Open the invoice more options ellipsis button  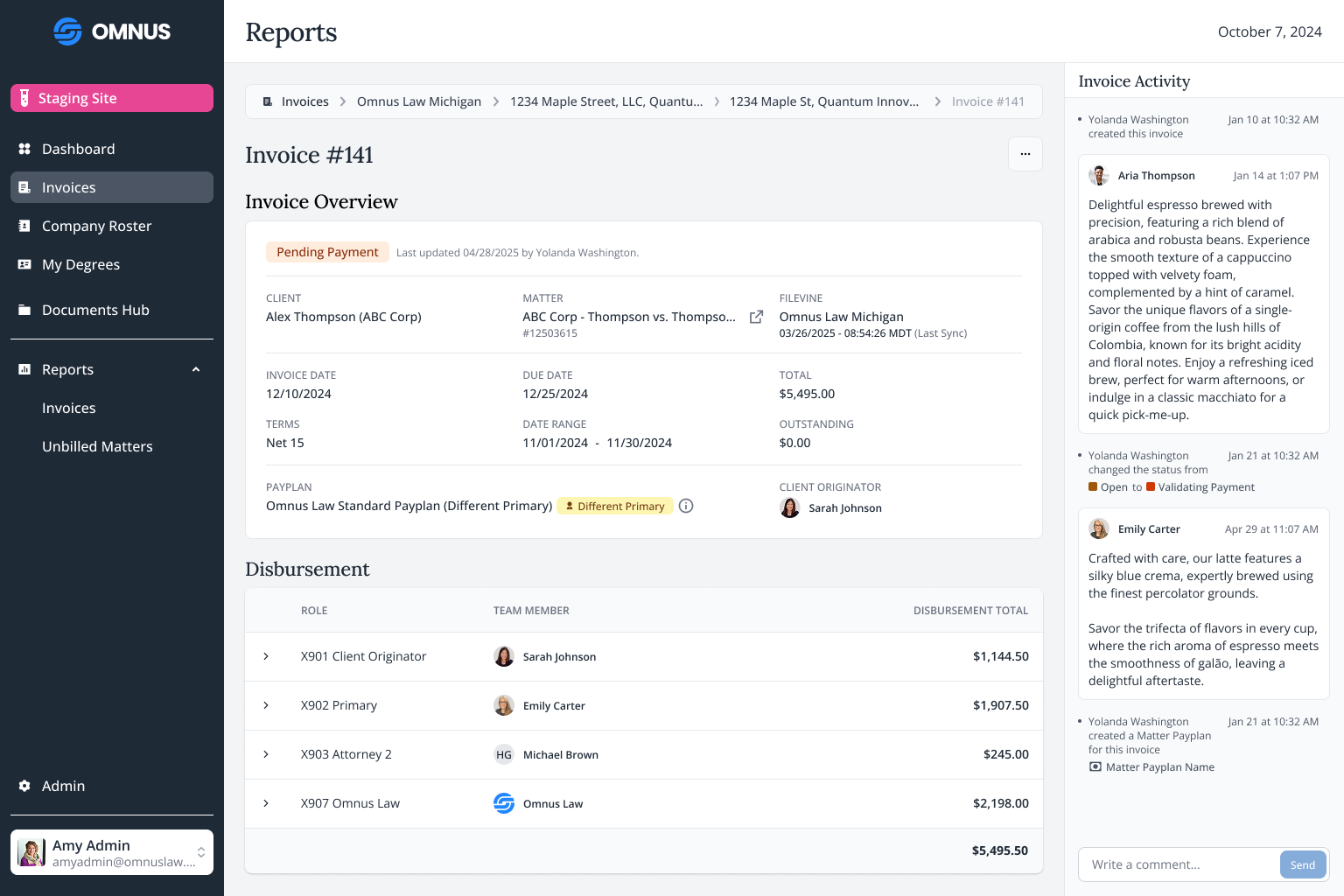pos(1025,154)
